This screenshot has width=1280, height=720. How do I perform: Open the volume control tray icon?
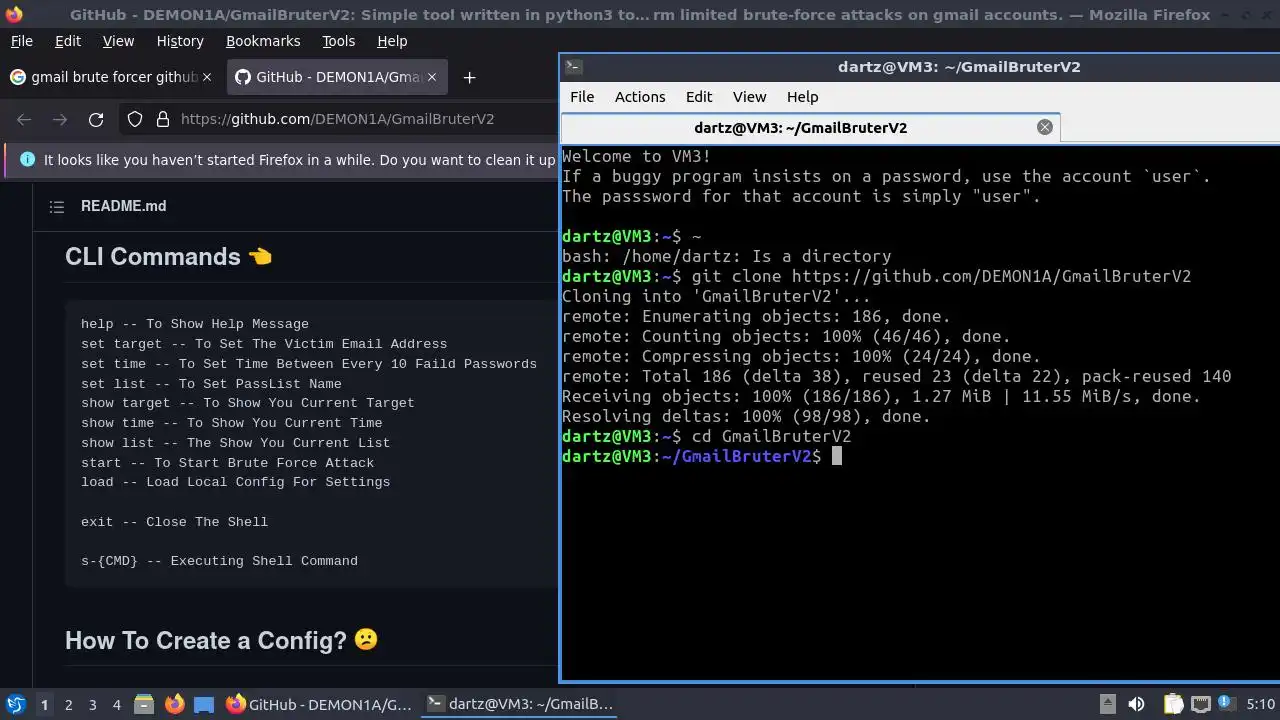tap(1136, 704)
